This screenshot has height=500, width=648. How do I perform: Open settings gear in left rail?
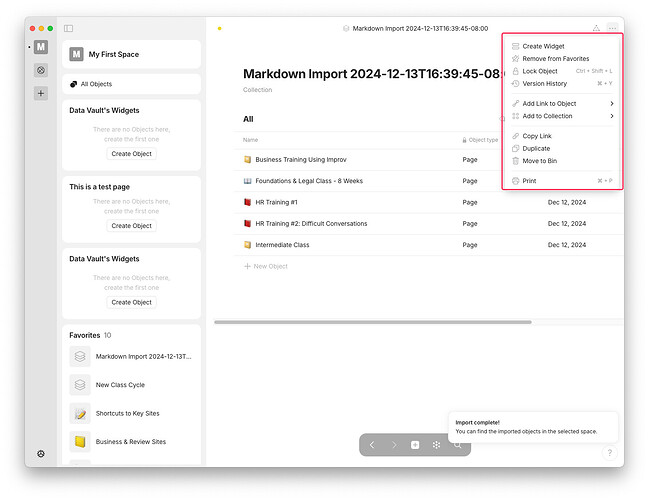click(x=41, y=454)
